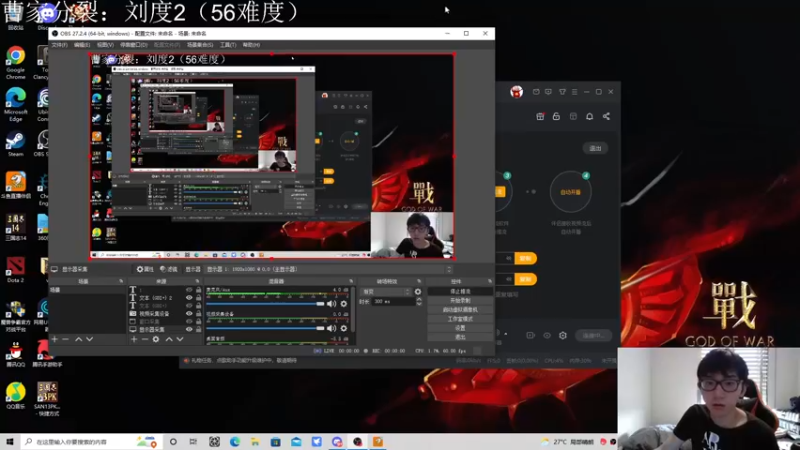800x450 pixels.
Task: Open 视图(V) menu in OBS
Action: tap(105, 45)
